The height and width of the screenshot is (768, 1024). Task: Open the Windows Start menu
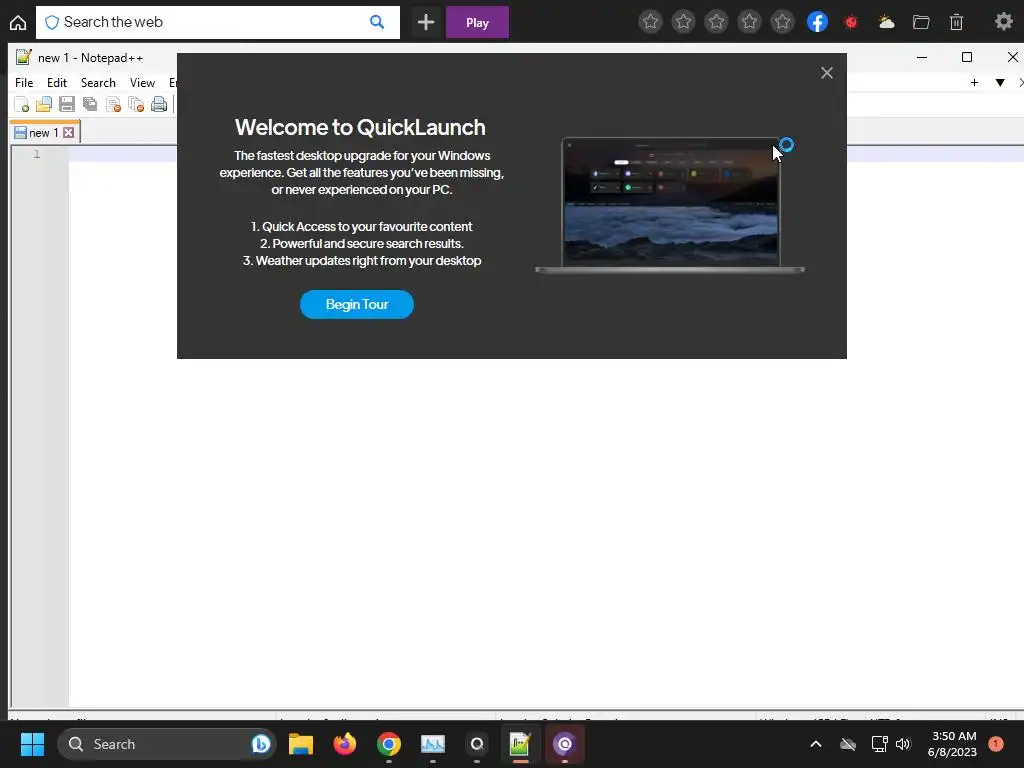[x=32, y=744]
